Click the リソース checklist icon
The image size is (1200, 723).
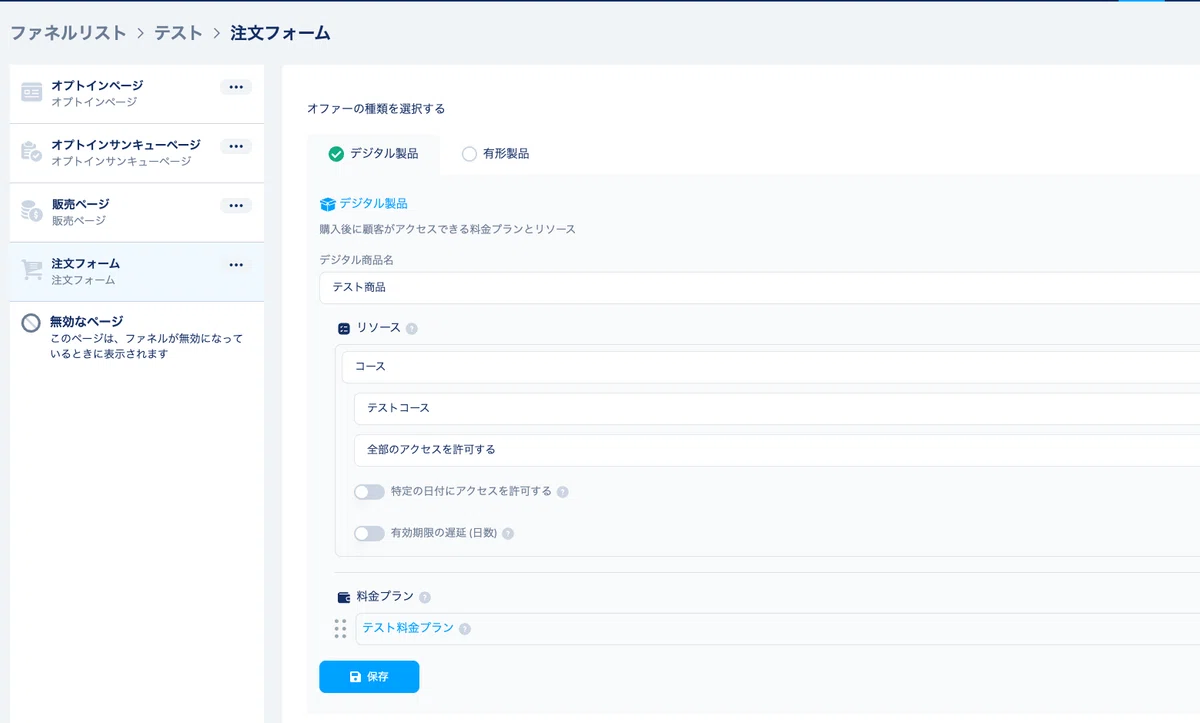coord(344,328)
